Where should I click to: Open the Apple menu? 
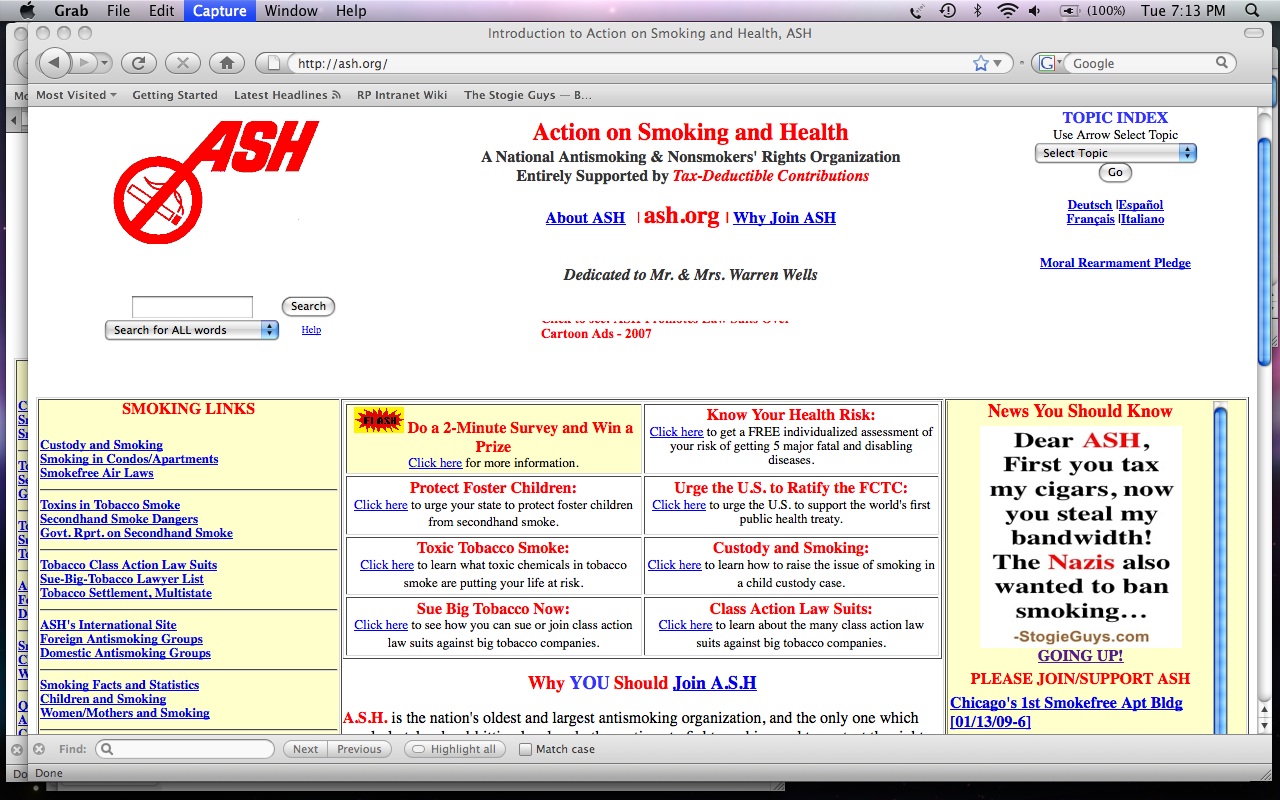27,11
